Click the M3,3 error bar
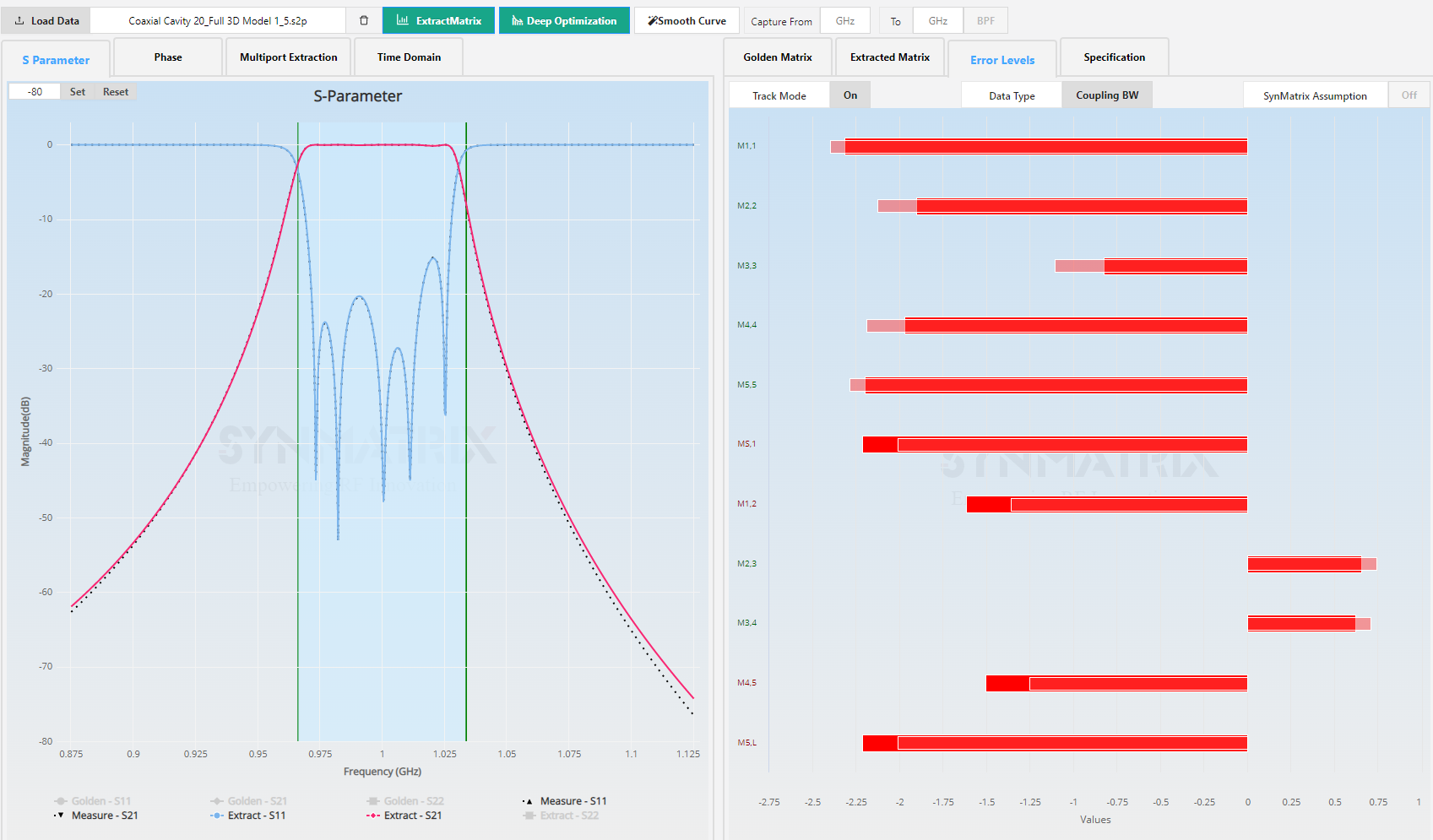 point(1151,266)
